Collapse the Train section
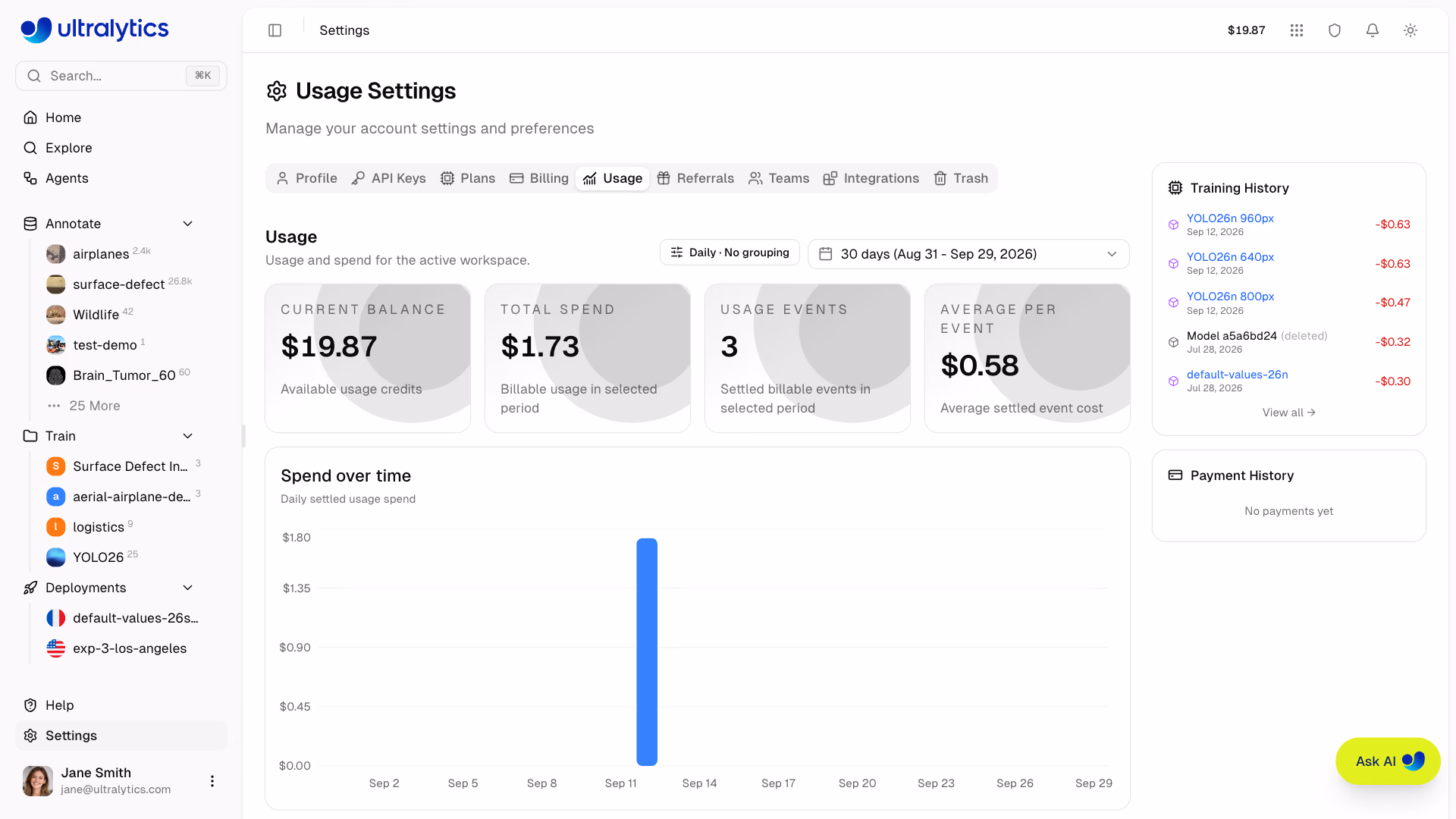Viewport: 1456px width, 819px height. tap(188, 436)
